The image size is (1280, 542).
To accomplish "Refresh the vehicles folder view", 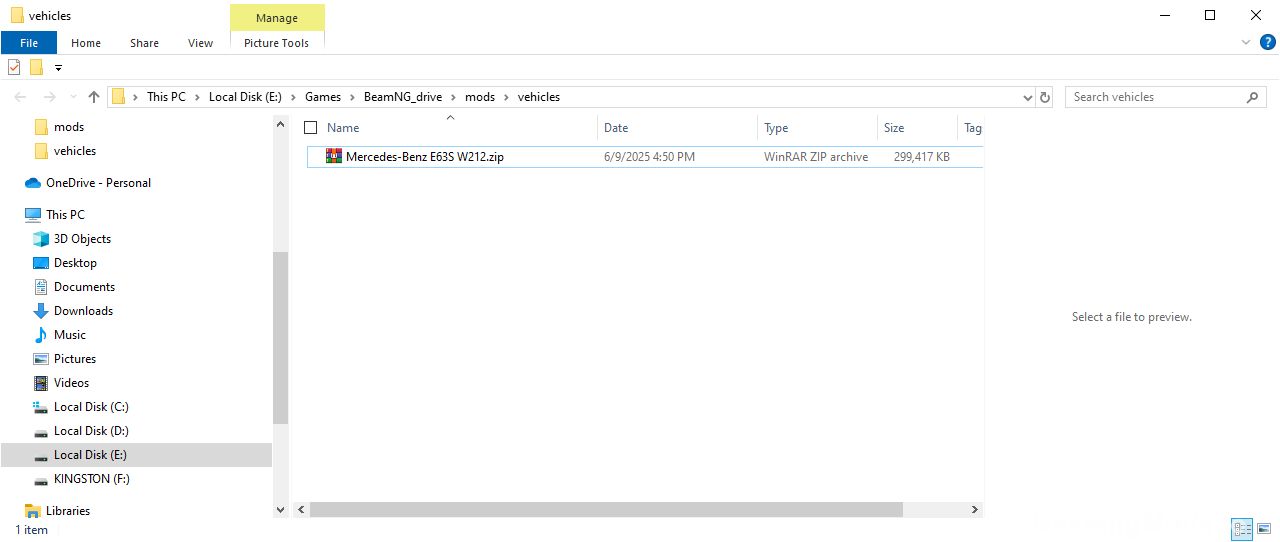I will (x=1045, y=97).
